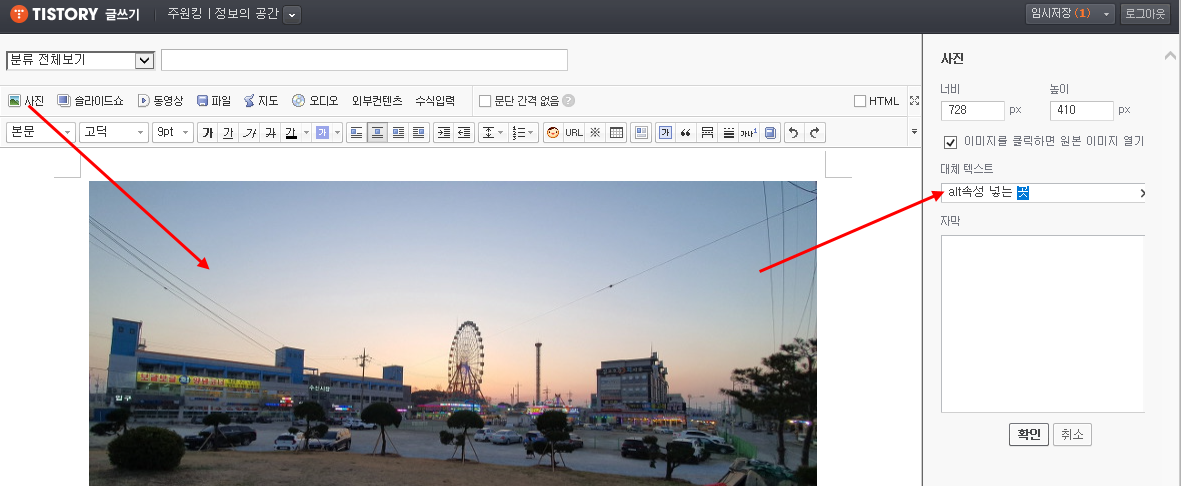Image resolution: width=1181 pixels, height=486 pixels.
Task: Toggle 문단 간격 없음 checkbox
Action: pos(485,101)
